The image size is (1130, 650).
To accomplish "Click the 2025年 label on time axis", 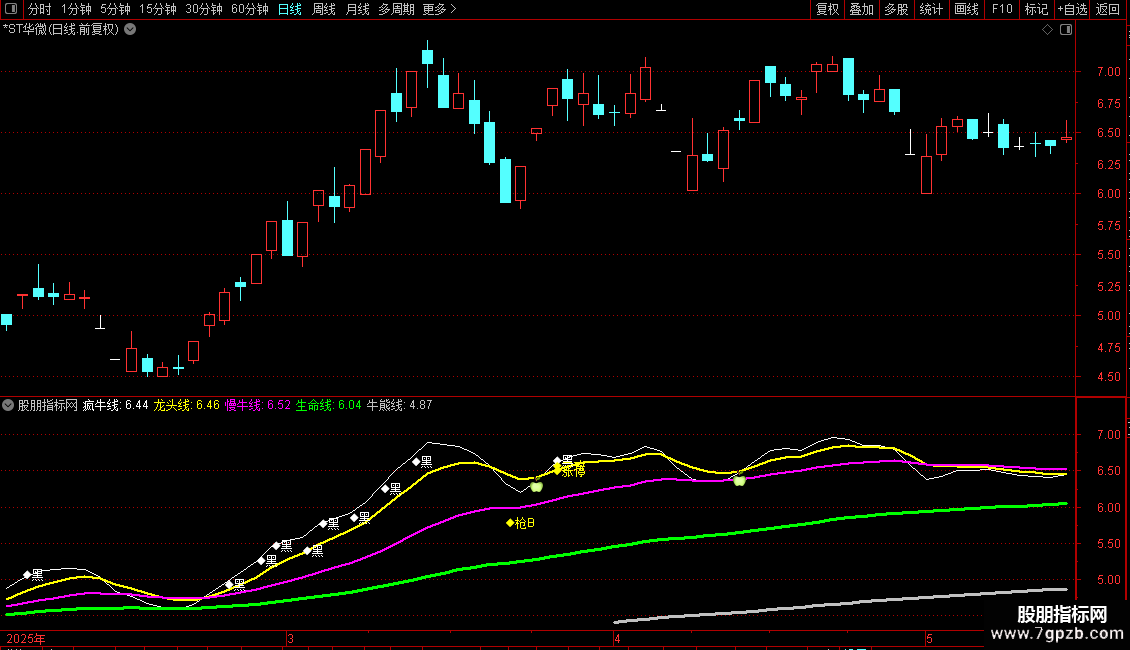I will click(26, 639).
